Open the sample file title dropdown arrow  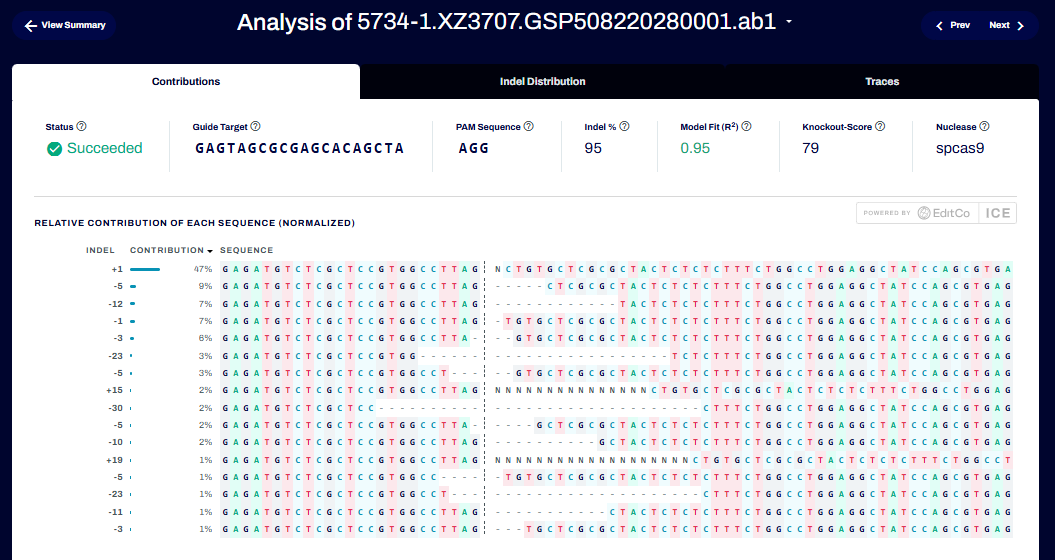coord(790,23)
